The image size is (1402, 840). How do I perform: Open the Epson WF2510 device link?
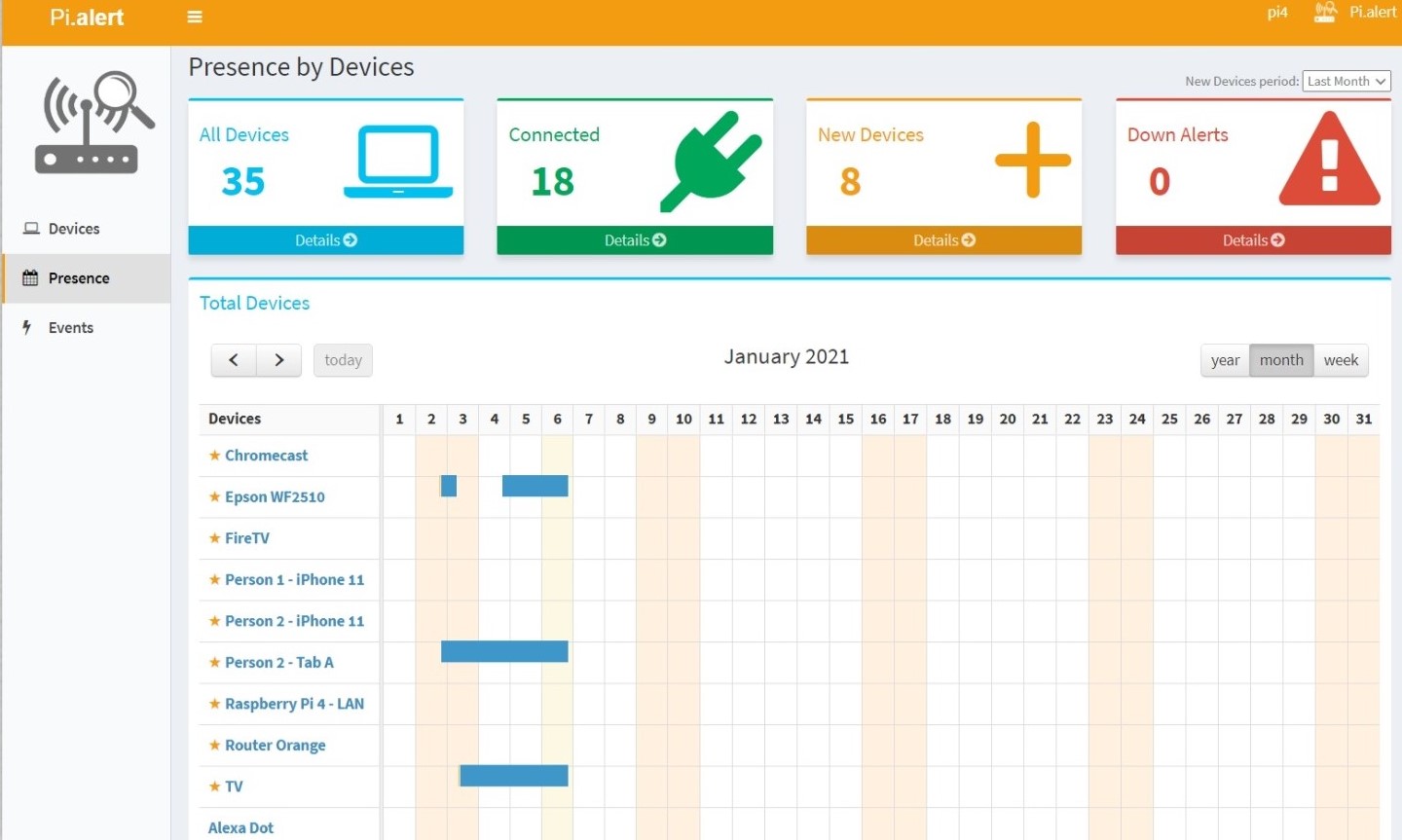coord(275,497)
